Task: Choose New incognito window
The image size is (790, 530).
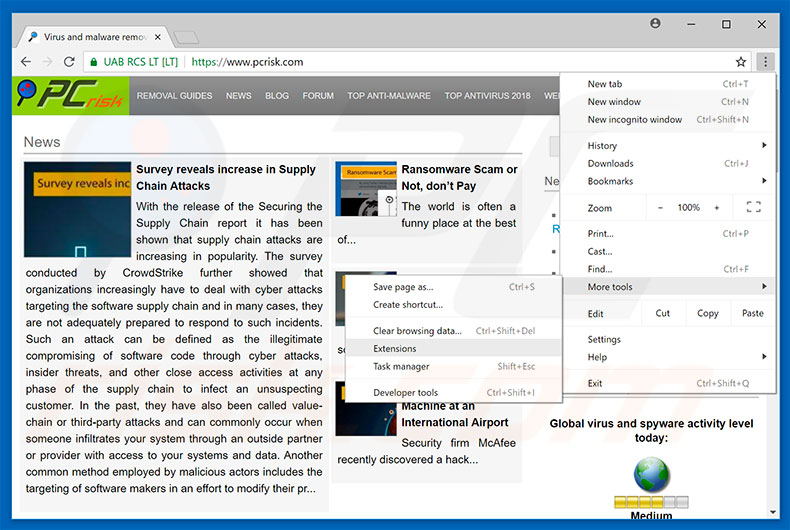Action: click(x=635, y=119)
